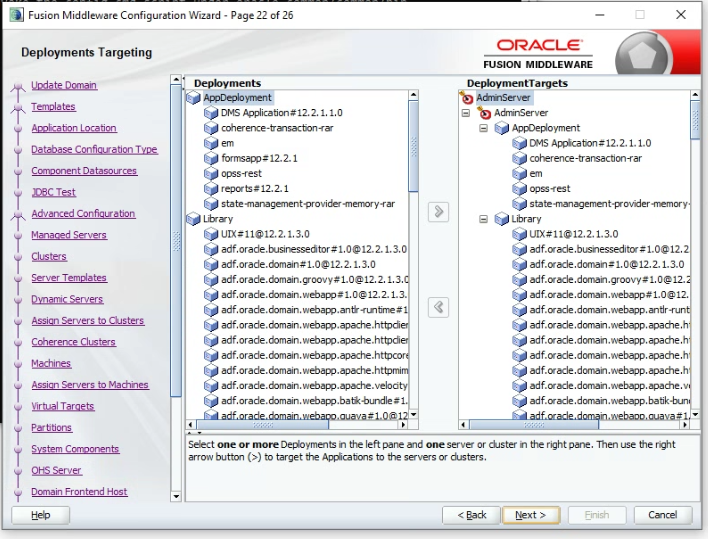This screenshot has height=539, width=708.
Task: Open the Update Domain step
Action: [64, 85]
